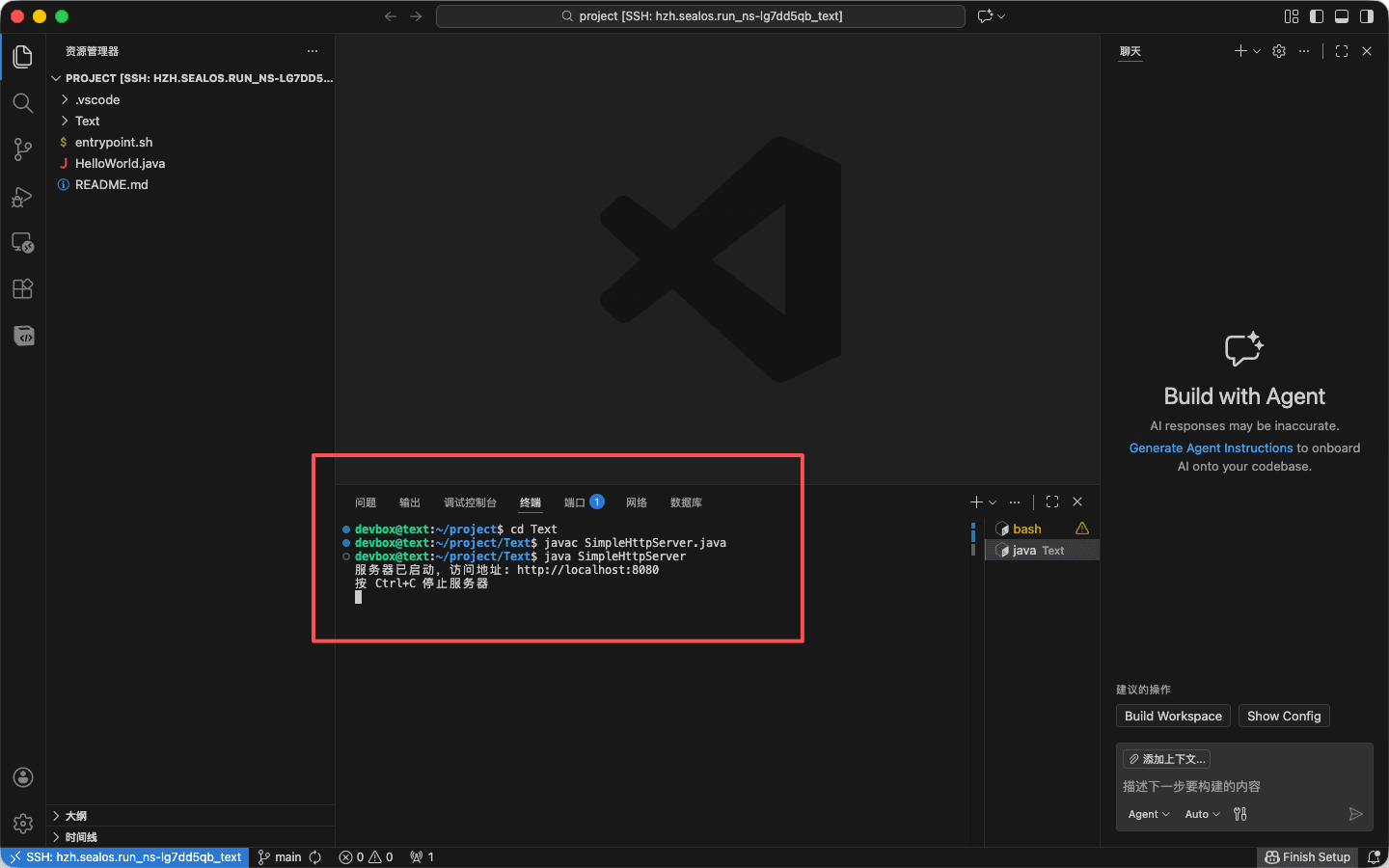Open the new chat dropdown chevron
The height and width of the screenshot is (868, 1389).
(1257, 51)
